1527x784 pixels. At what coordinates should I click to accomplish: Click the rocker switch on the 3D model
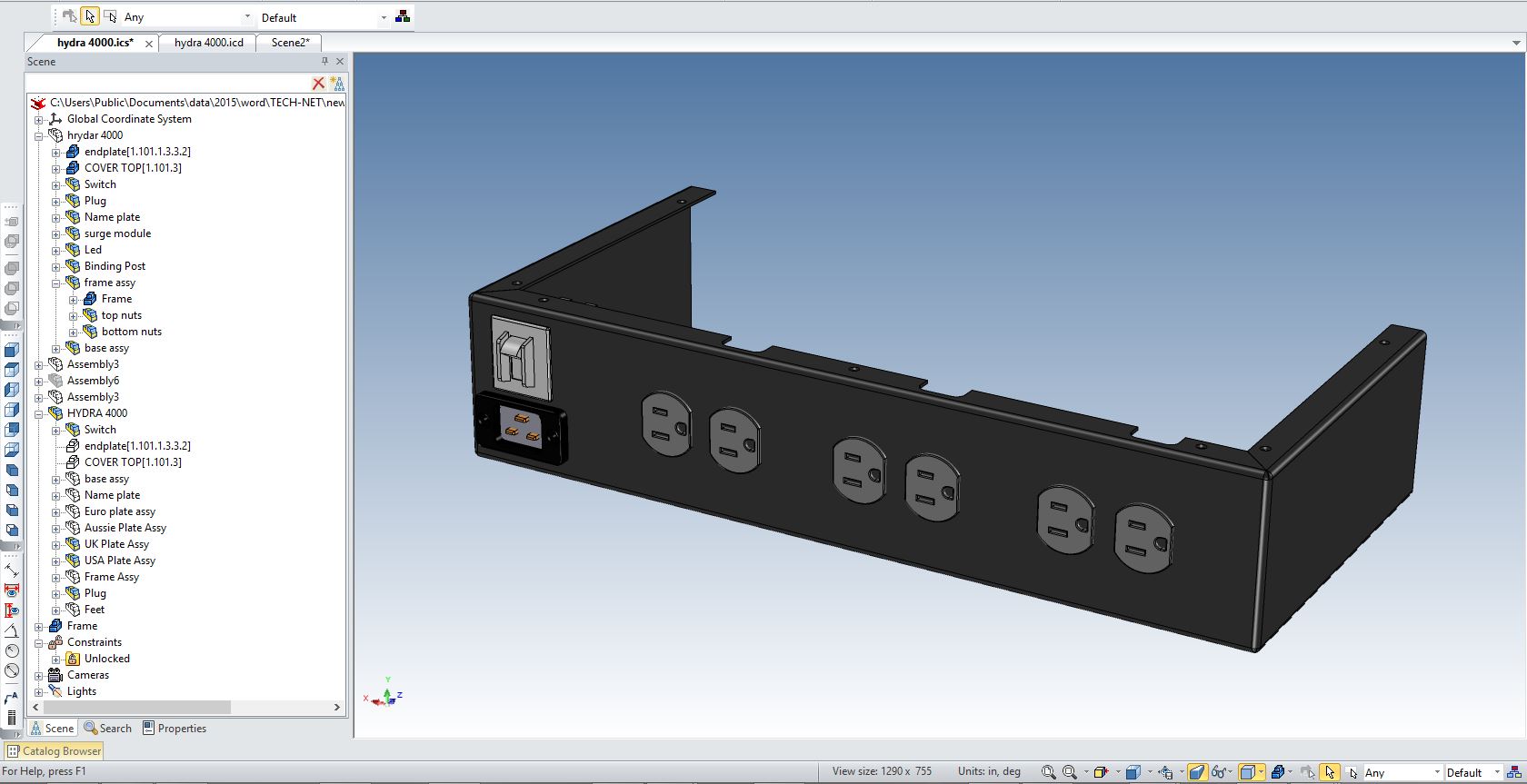[x=521, y=358]
